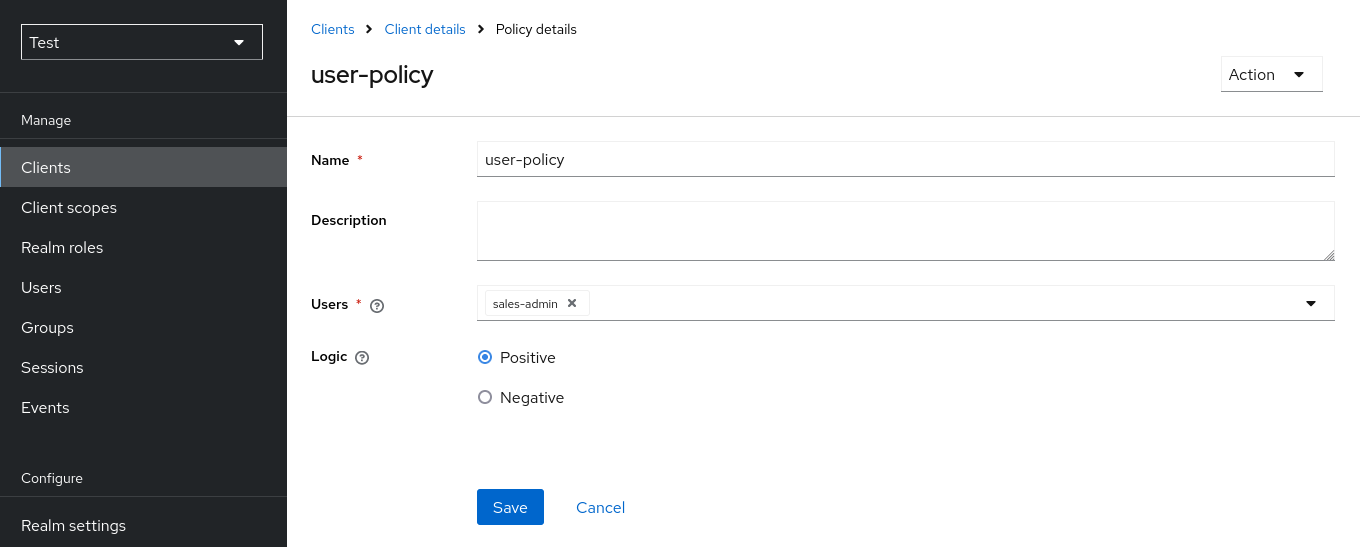Open Realm settings in sidebar
1360x547 pixels.
pos(73,525)
